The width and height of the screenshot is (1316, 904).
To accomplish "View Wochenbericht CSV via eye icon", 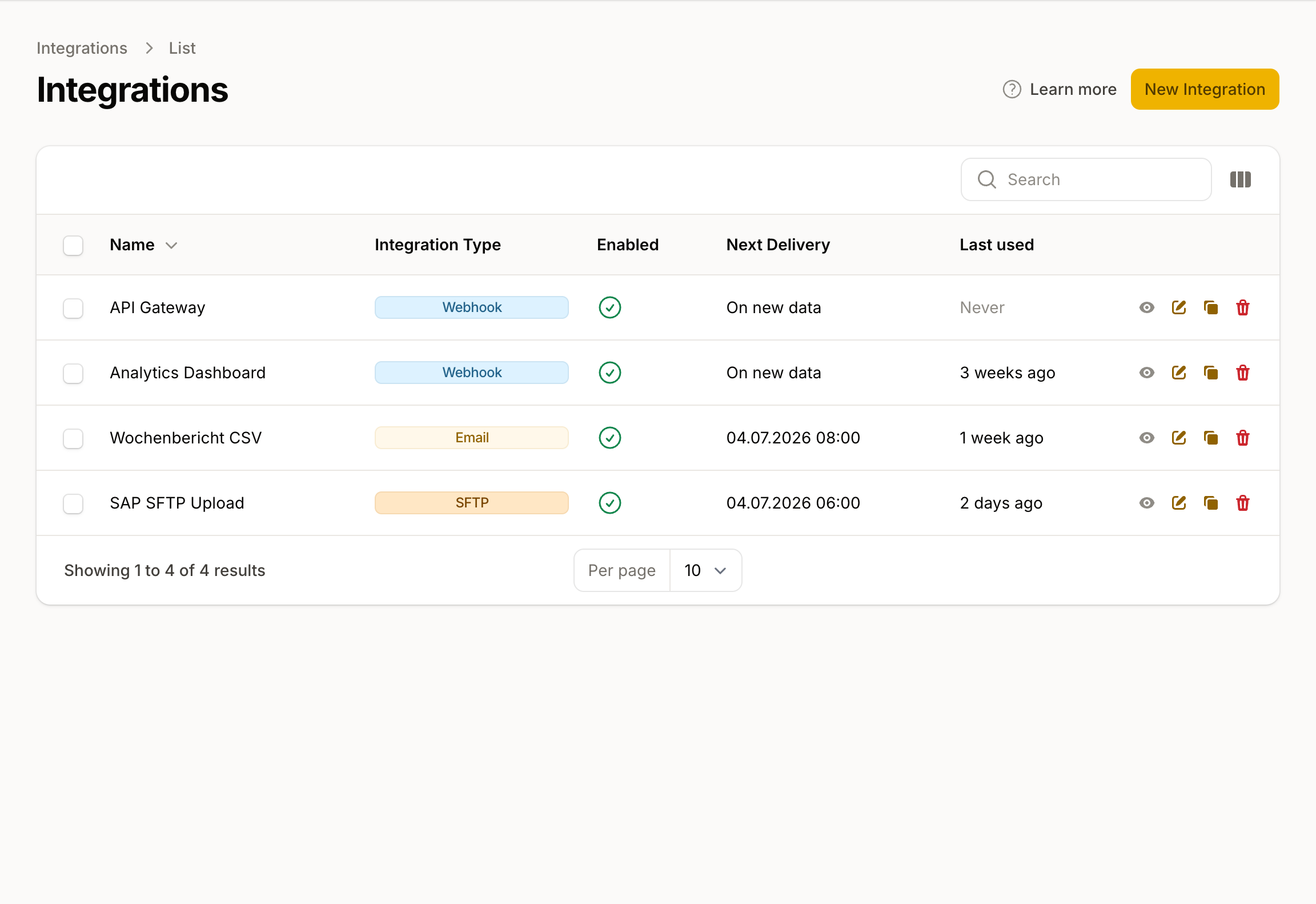I will point(1146,438).
